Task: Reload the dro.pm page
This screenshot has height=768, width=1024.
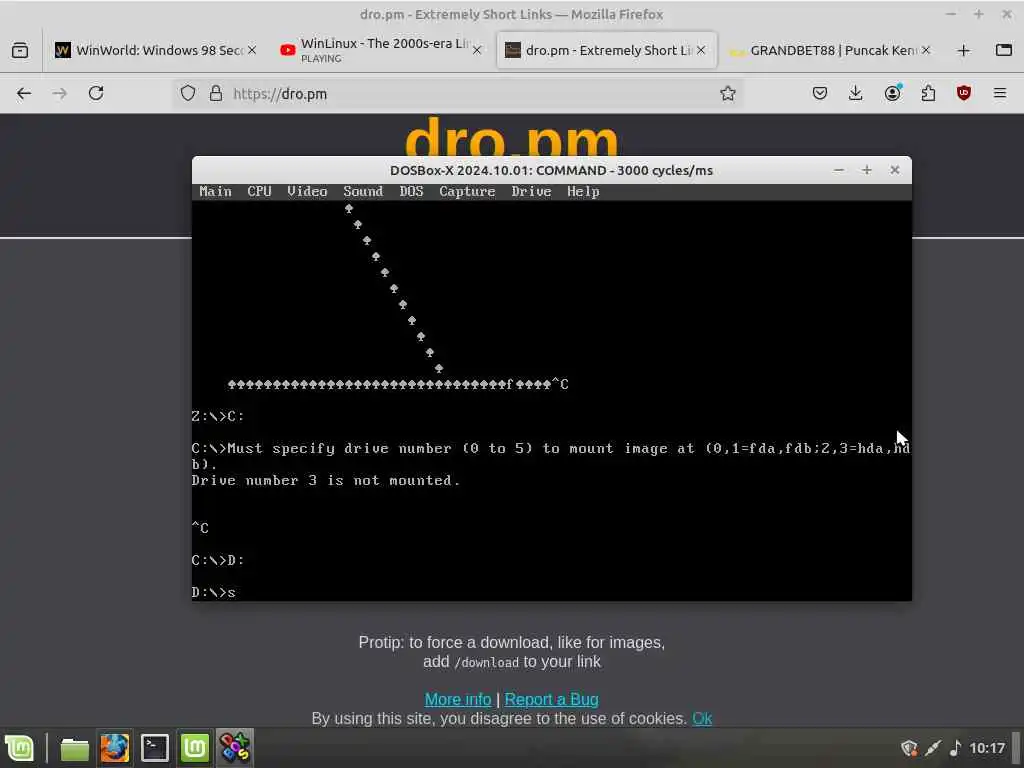Action: point(96,93)
